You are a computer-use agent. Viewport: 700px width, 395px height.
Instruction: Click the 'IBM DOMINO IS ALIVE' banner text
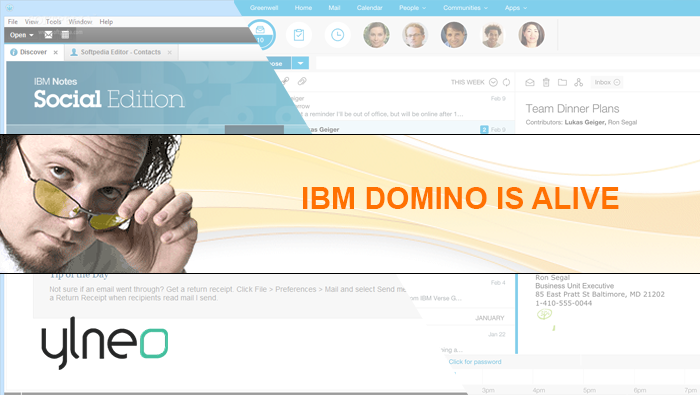[x=460, y=198]
